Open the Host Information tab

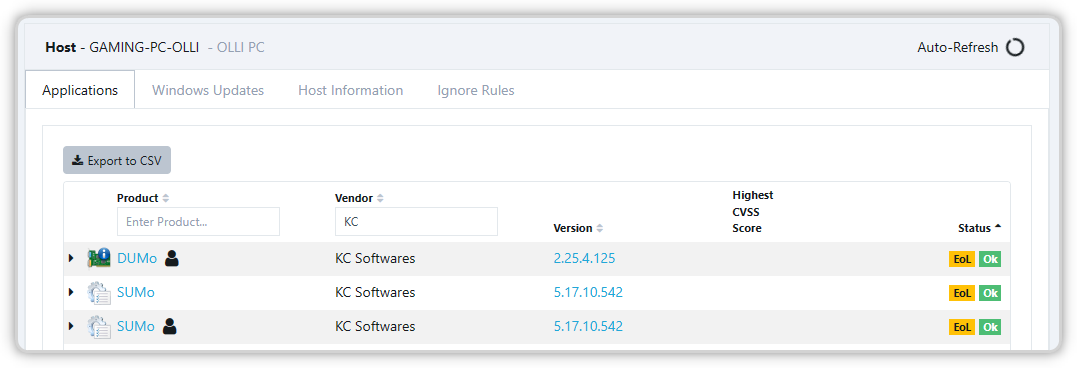[x=350, y=90]
